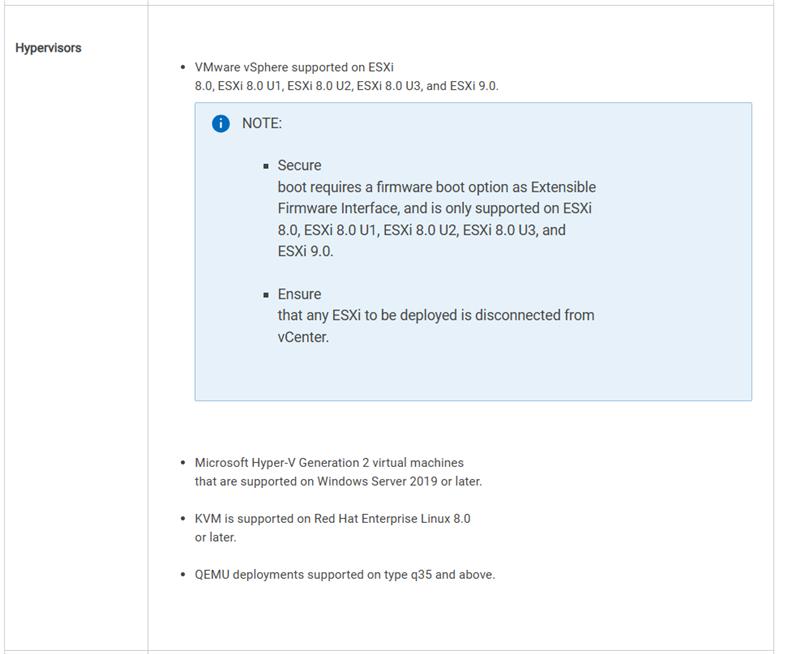Click the bullet dot before KVM
The width and height of the screenshot is (800, 654).
(183, 519)
